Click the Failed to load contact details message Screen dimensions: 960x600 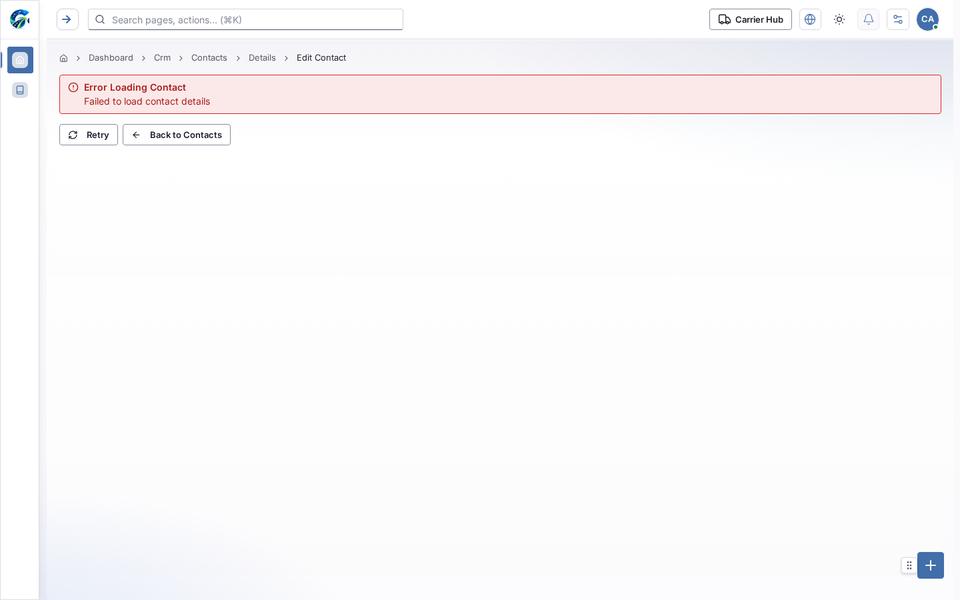pos(147,102)
